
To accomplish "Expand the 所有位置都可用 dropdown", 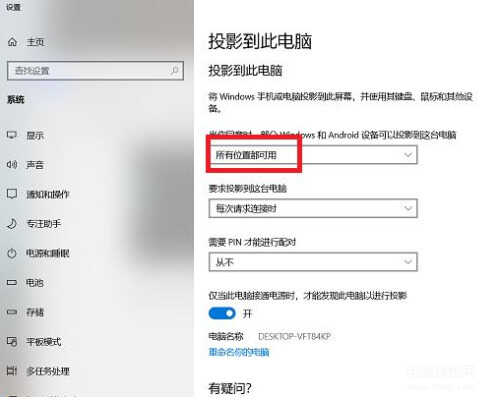I will point(313,155).
